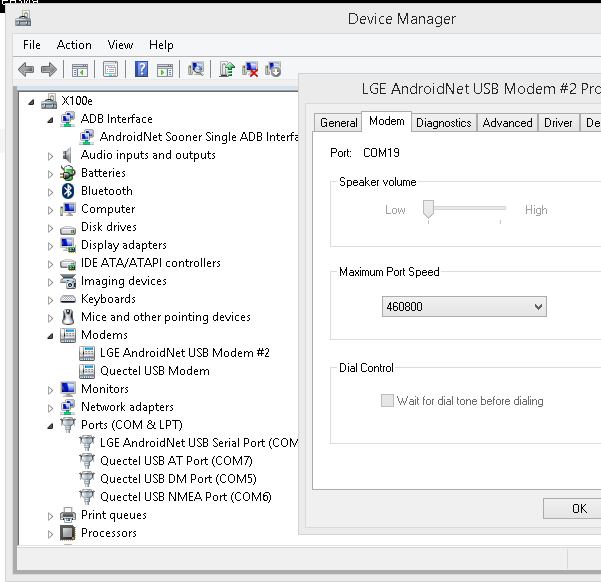601x582 pixels.
Task: Toggle the Show/Hide console tree icon
Action: 79,69
